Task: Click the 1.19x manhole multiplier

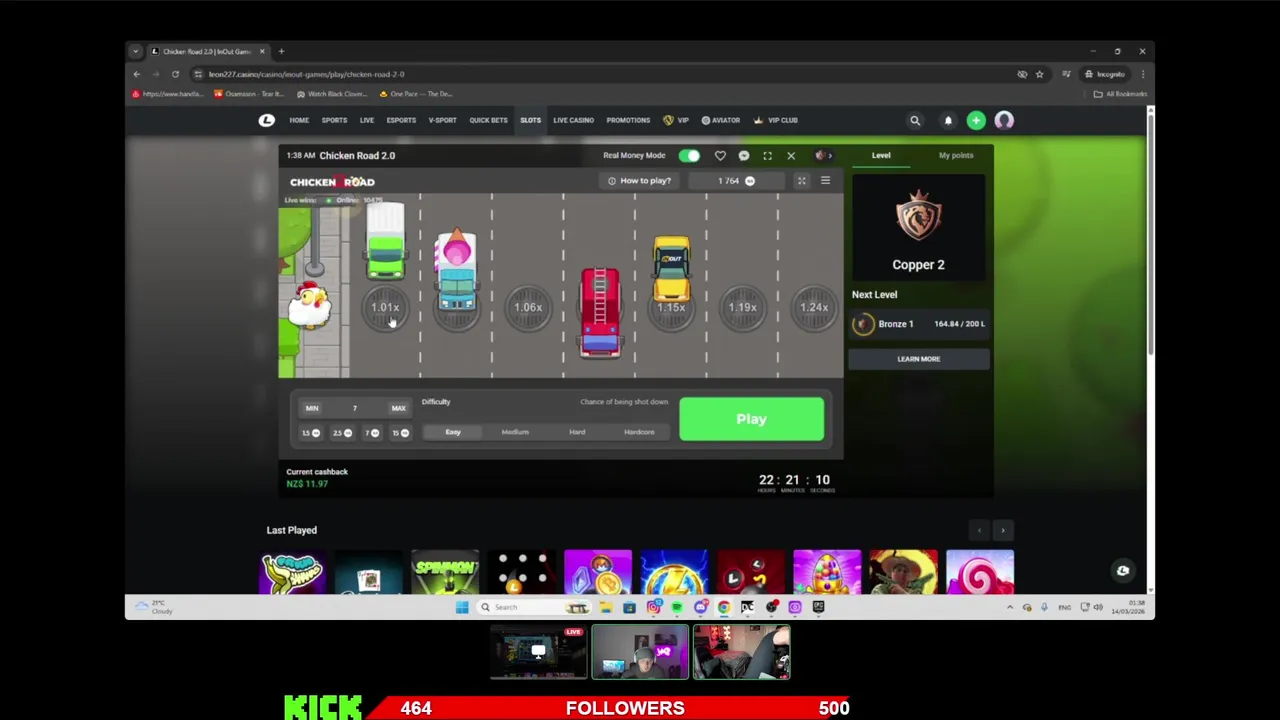Action: pyautogui.click(x=742, y=308)
